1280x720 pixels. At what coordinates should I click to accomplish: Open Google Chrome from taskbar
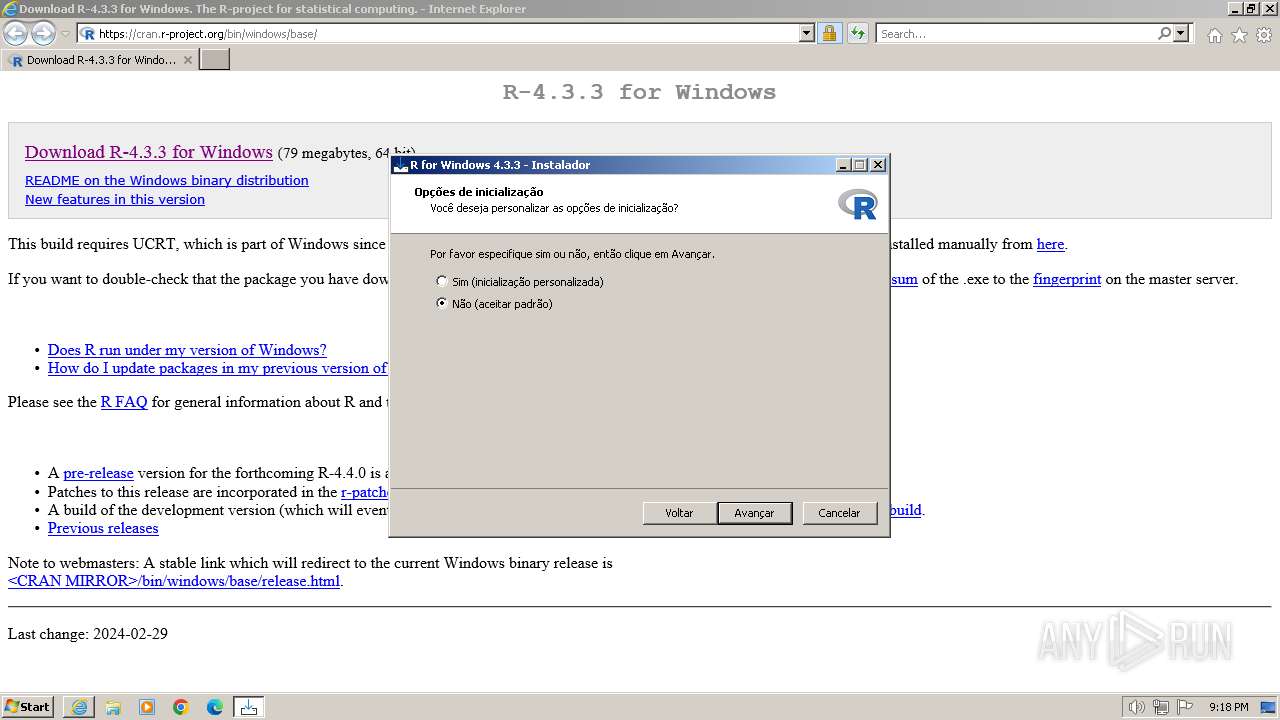(181, 707)
